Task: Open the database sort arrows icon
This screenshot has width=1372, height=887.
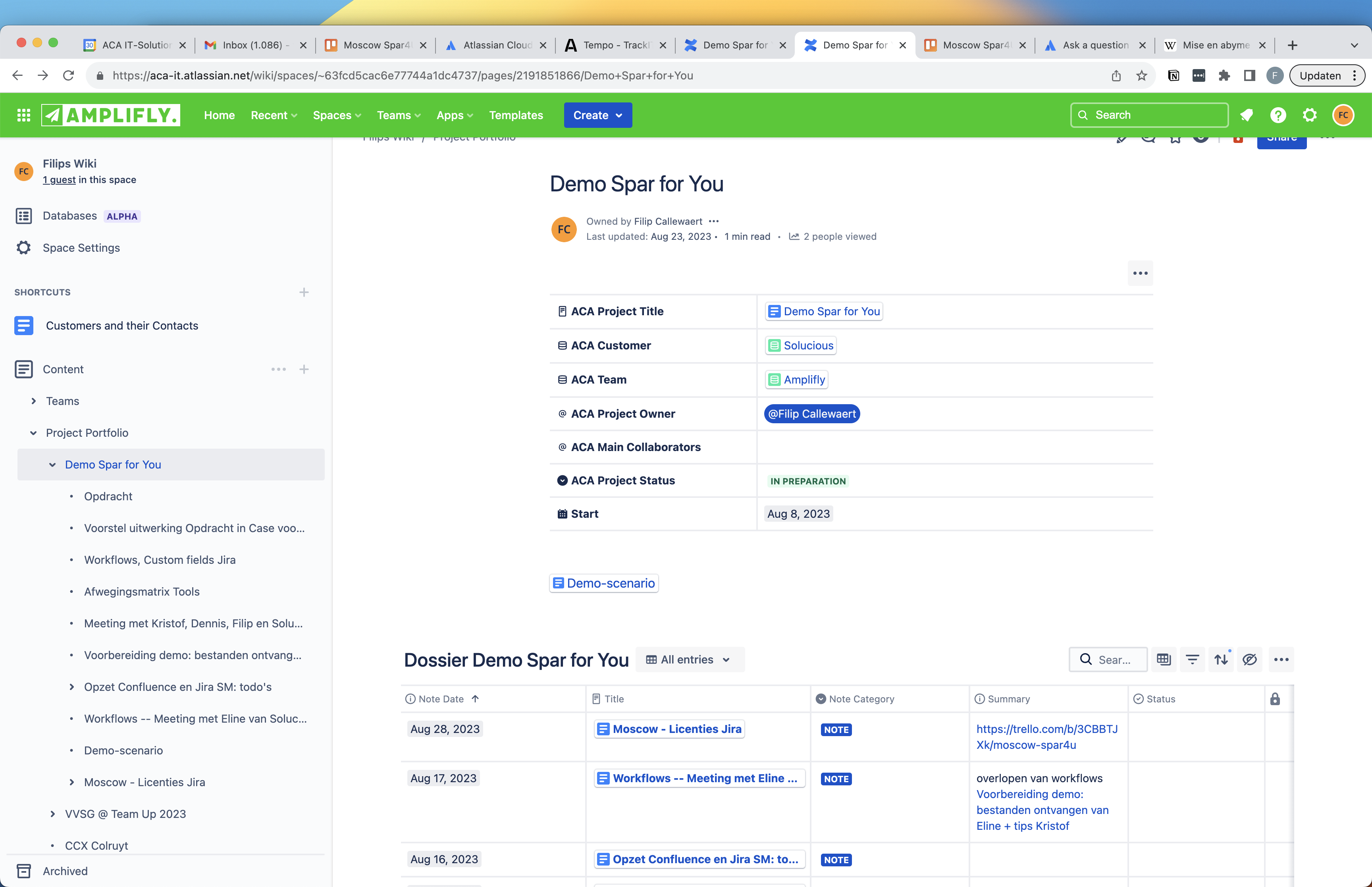Action: [1221, 659]
